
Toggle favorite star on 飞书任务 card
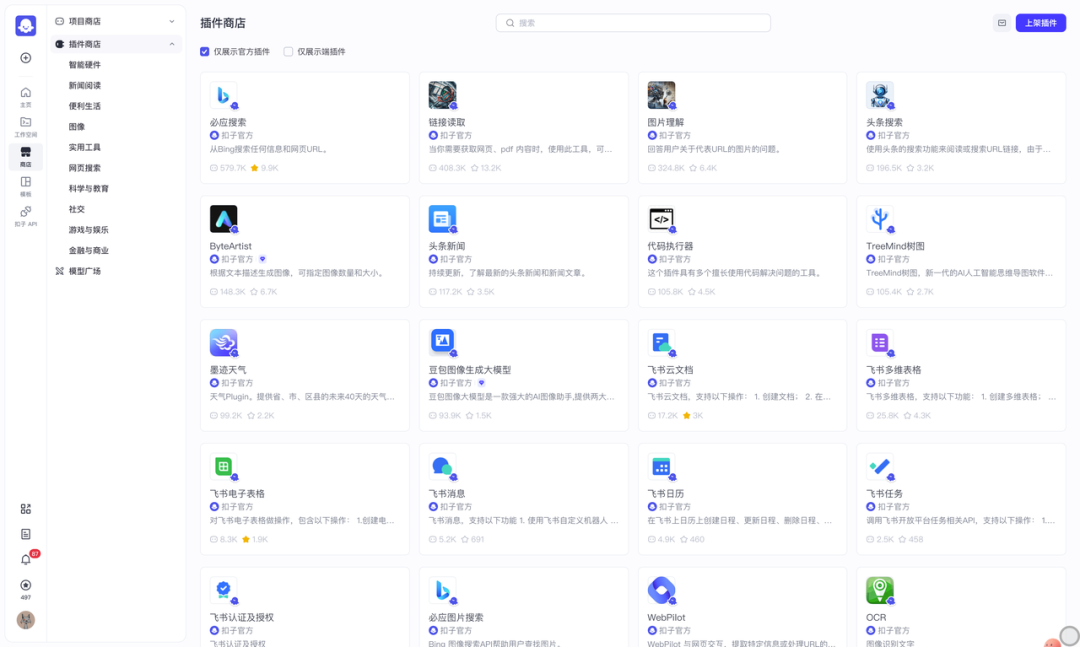[902, 540]
